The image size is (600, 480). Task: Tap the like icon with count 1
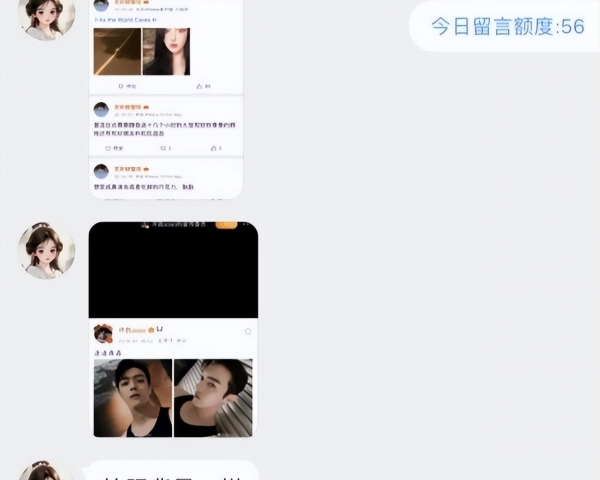coord(214,148)
